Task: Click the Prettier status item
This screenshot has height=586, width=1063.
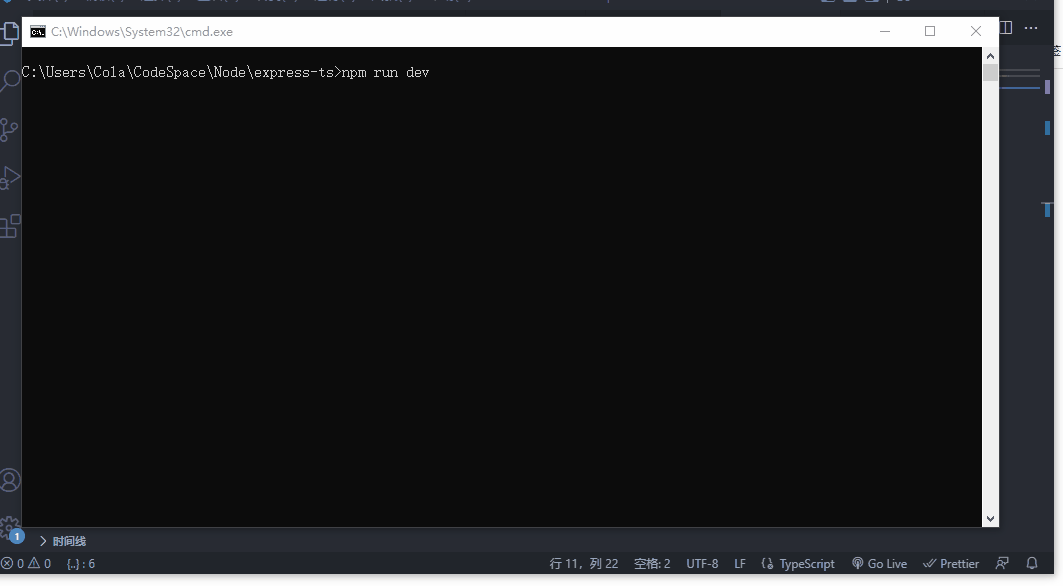Action: pos(950,564)
